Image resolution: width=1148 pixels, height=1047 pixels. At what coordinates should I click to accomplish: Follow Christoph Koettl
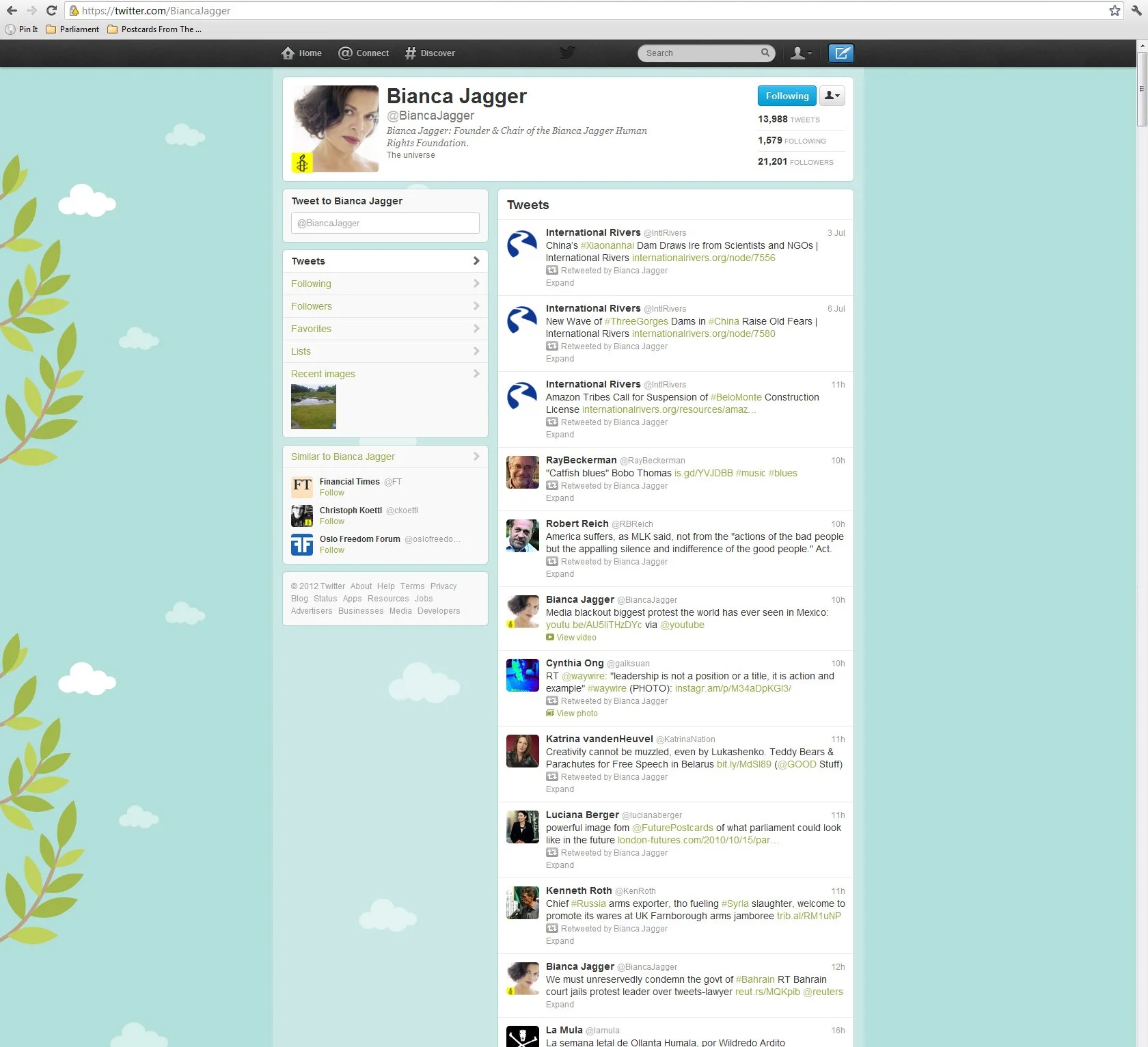[x=332, y=521]
